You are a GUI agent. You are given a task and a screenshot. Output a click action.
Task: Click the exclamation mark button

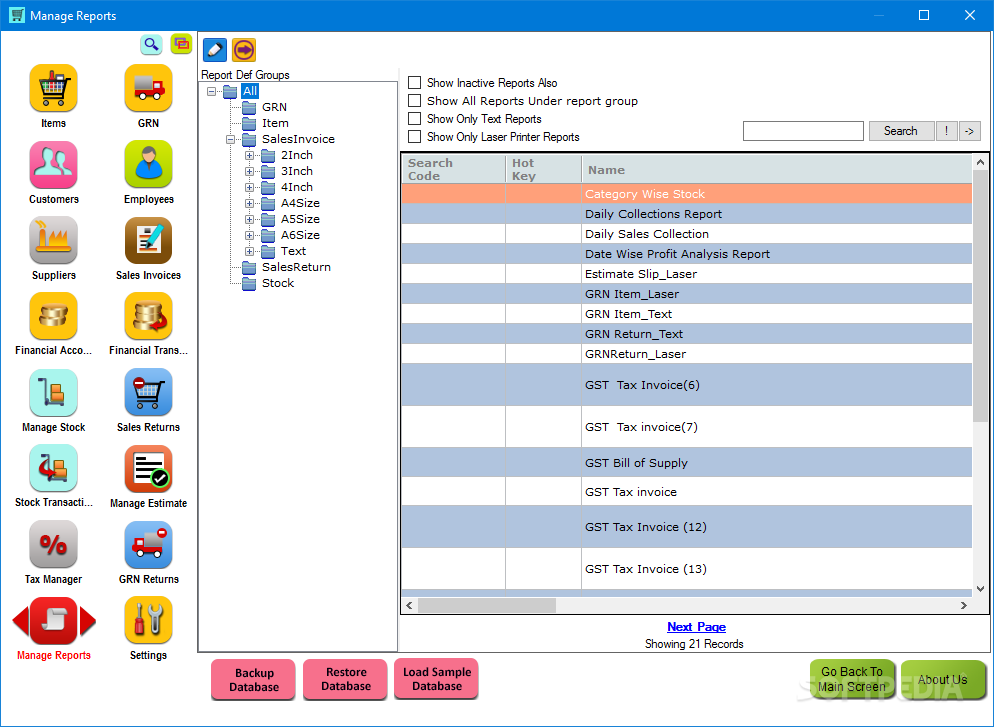[946, 131]
